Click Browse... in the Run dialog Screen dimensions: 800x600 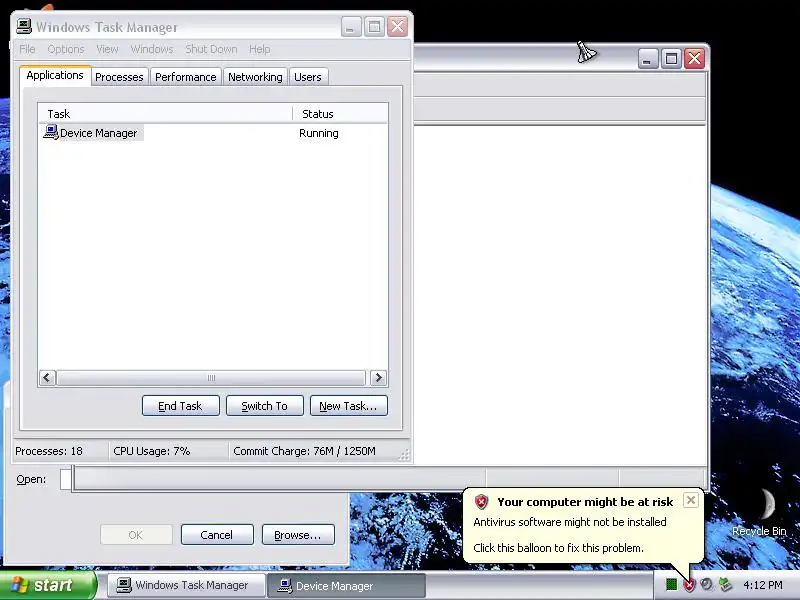click(298, 535)
